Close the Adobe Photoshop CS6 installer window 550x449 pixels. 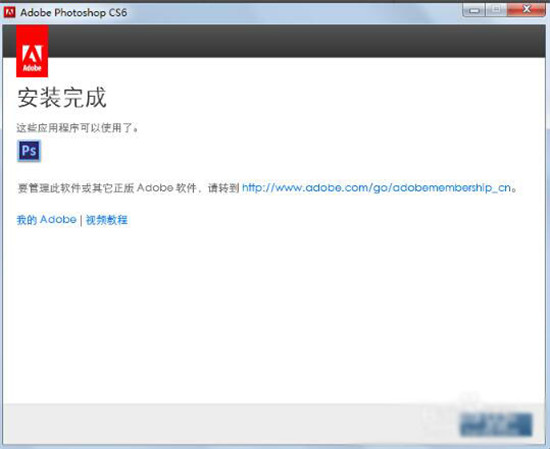526,9
